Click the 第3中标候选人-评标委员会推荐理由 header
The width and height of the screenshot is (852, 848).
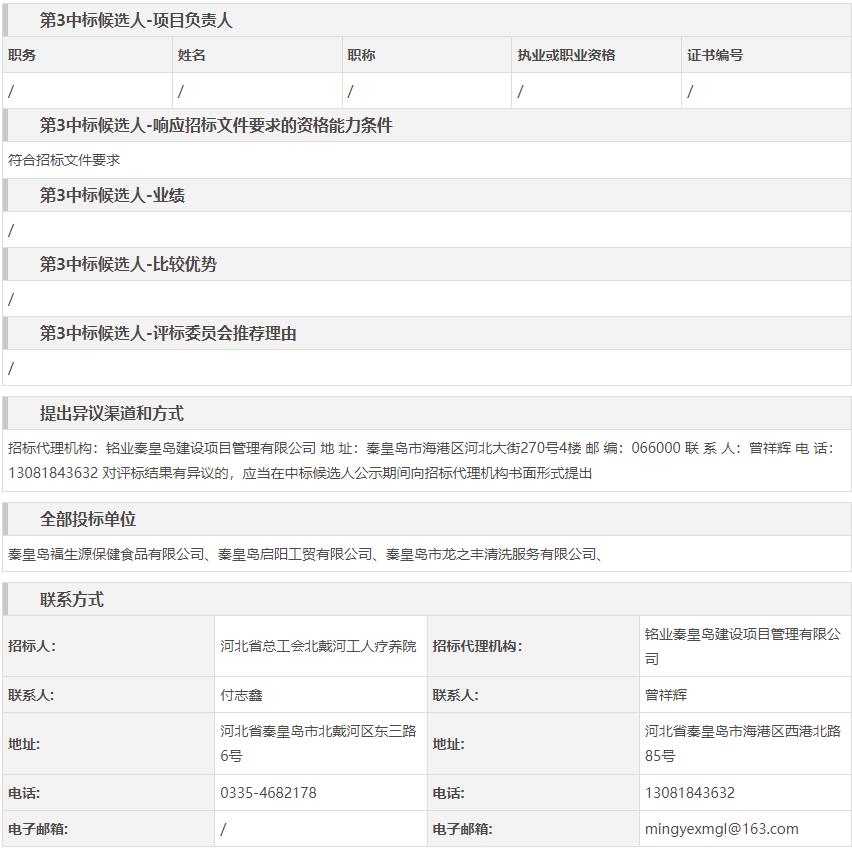pos(168,333)
